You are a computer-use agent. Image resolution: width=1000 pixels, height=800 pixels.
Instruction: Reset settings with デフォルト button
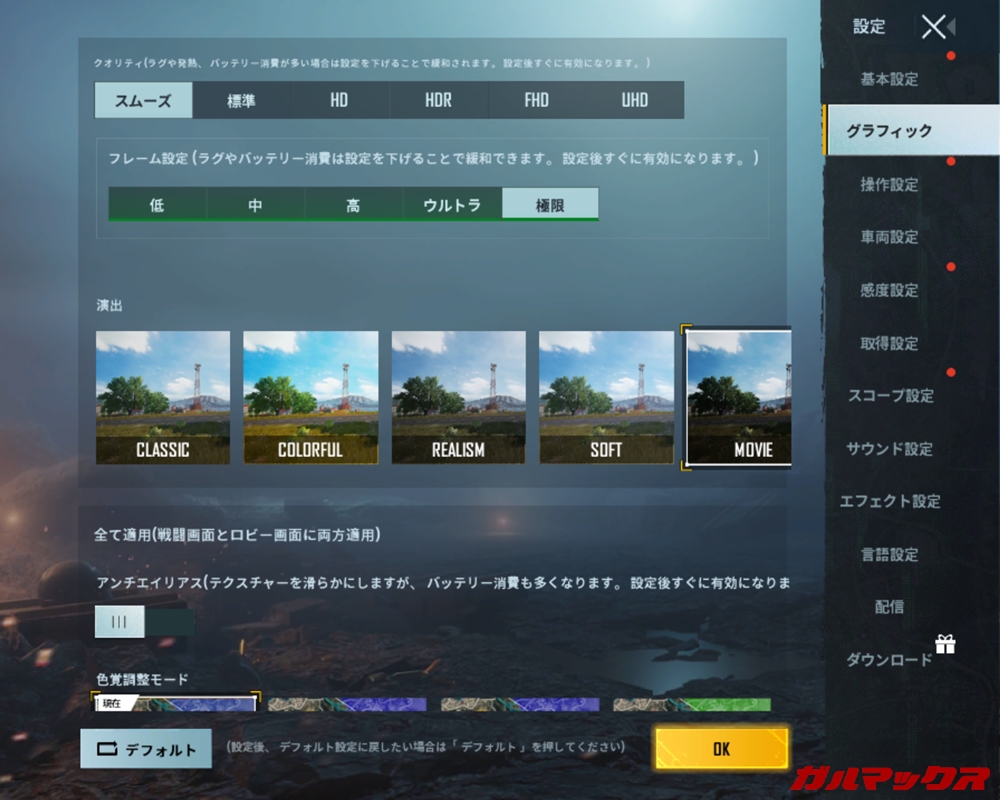pyautogui.click(x=146, y=748)
